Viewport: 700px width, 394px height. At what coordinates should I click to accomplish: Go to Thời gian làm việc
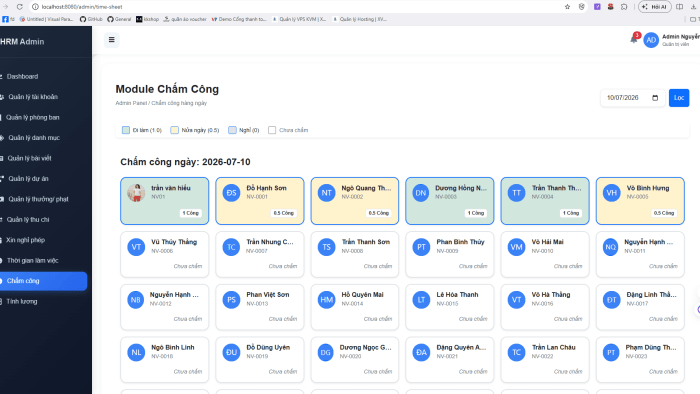pos(32,261)
